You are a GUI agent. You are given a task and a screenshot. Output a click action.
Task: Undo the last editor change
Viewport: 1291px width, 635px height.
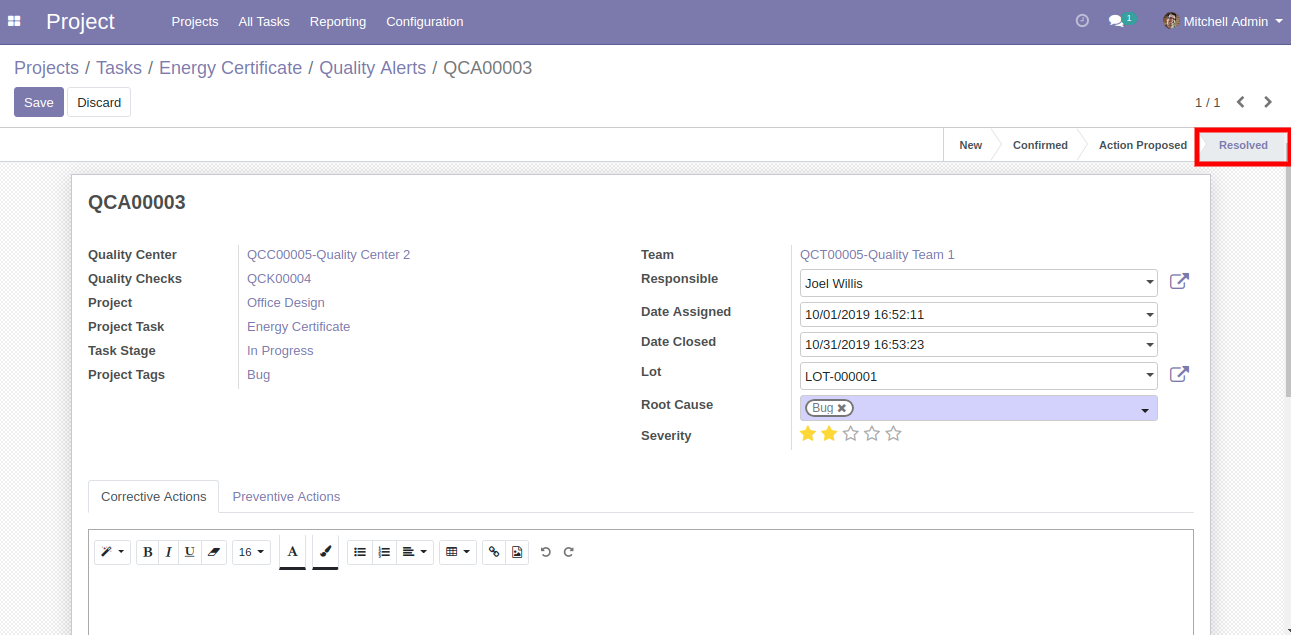click(546, 552)
